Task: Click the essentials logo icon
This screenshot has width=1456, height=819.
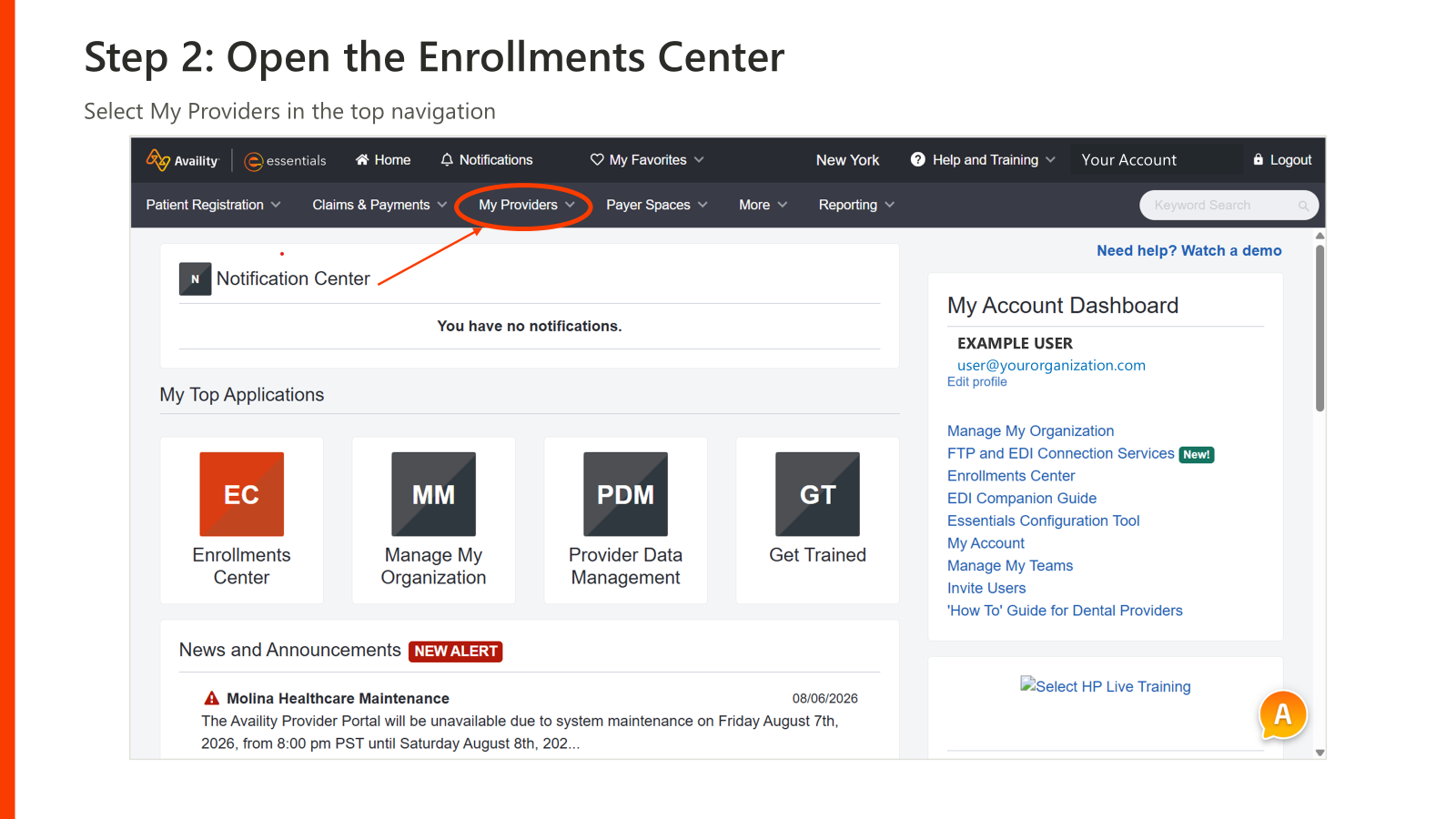Action: coord(254,161)
